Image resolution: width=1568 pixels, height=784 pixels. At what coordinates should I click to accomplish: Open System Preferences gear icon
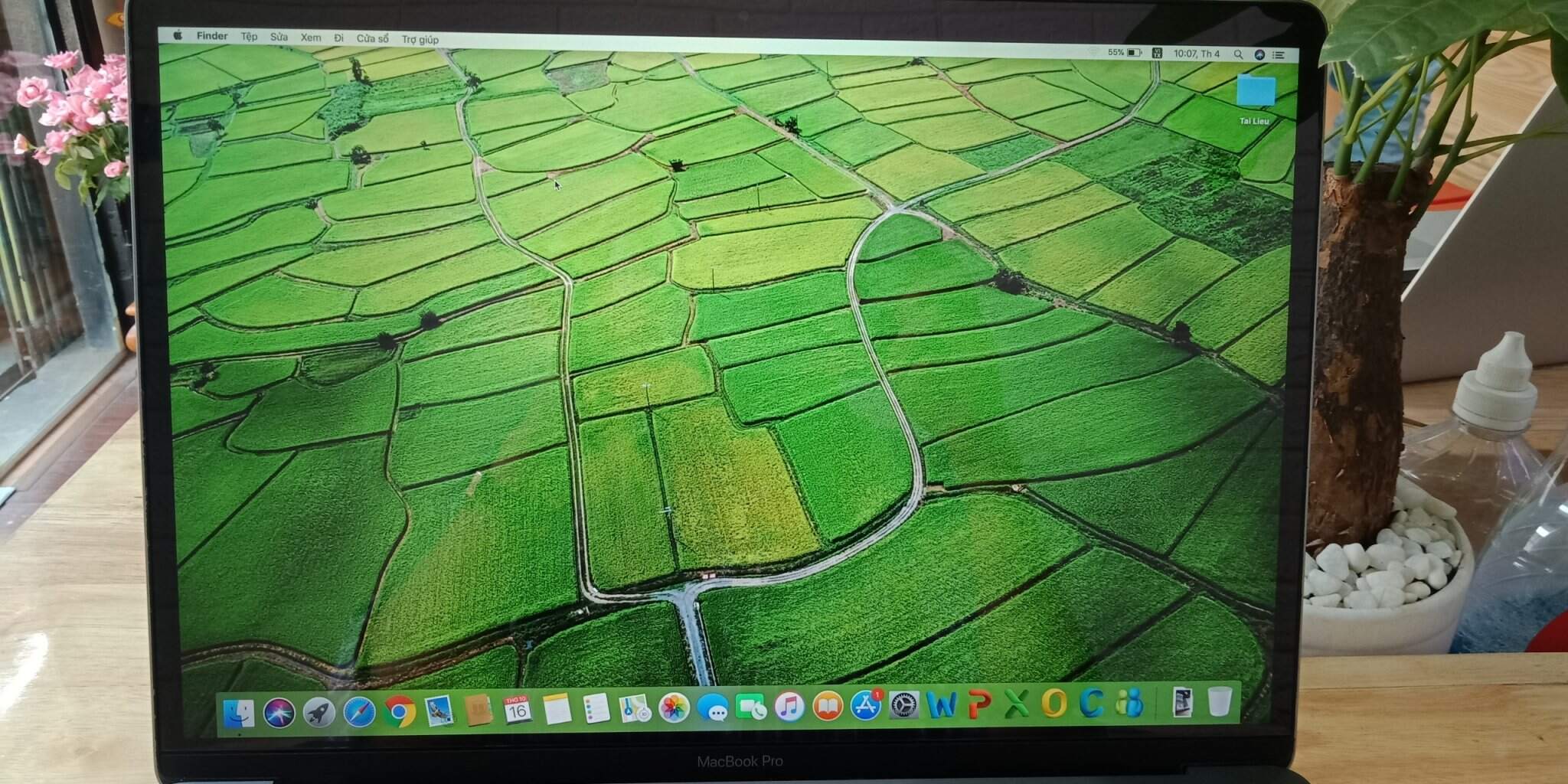[x=903, y=704]
